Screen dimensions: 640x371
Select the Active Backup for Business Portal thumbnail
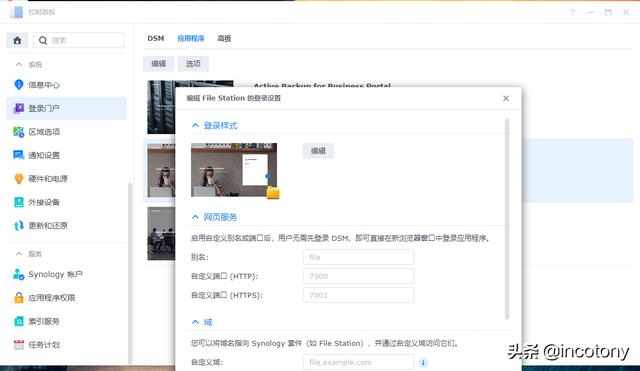tap(161, 107)
